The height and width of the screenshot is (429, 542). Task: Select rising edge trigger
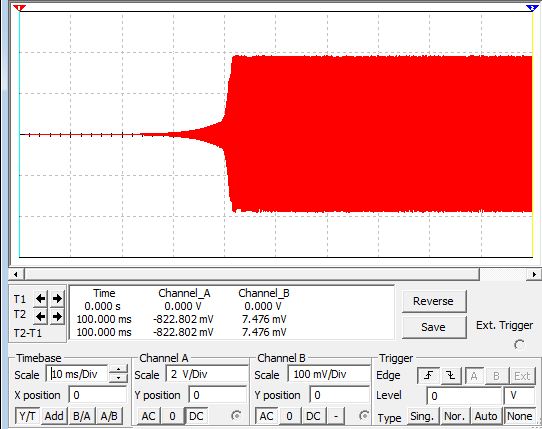(x=429, y=375)
